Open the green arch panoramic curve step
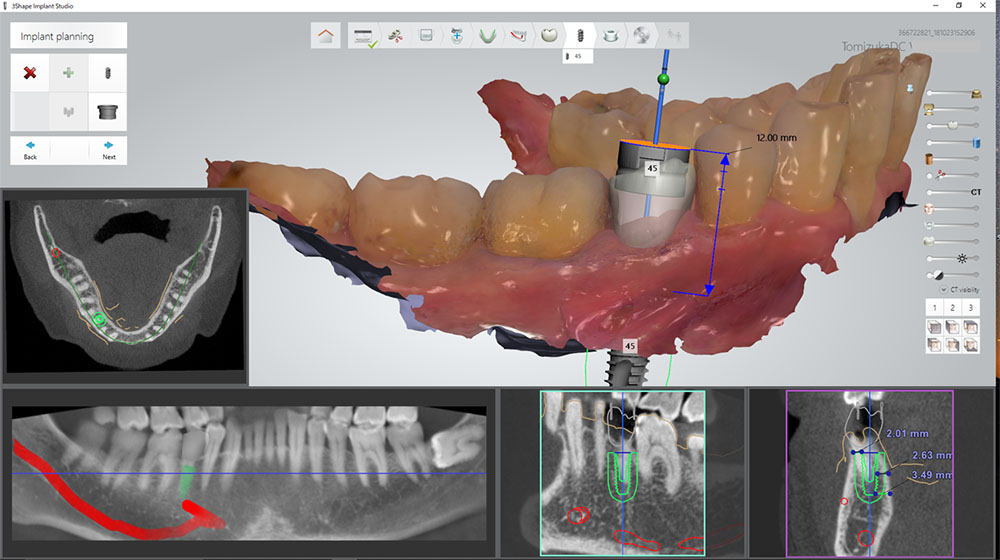 (x=486, y=36)
